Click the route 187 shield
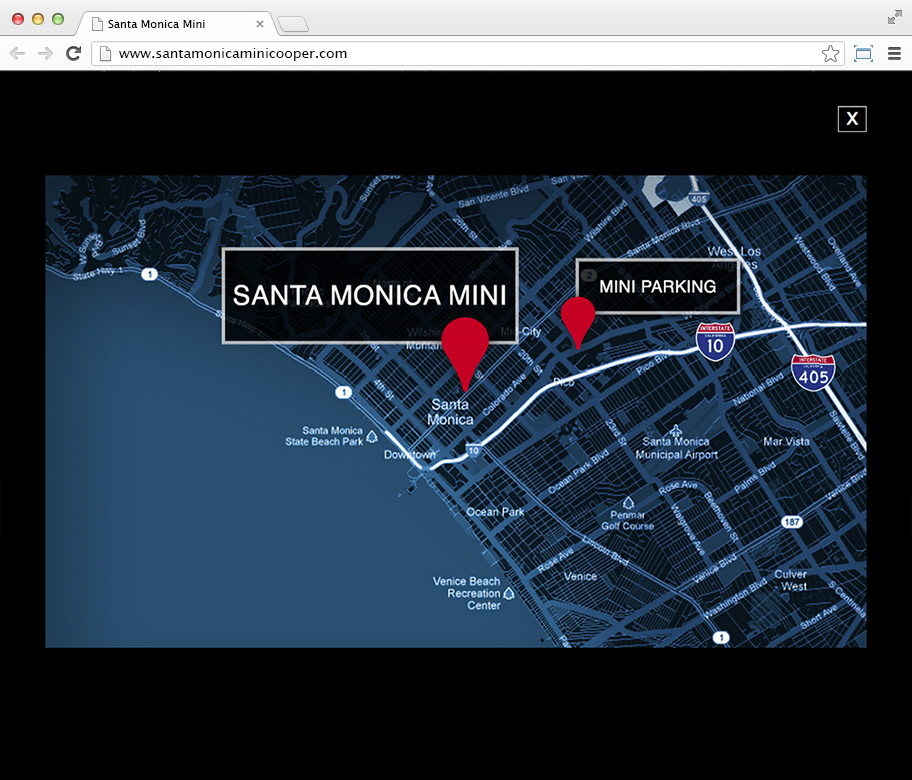This screenshot has width=912, height=780. point(792,522)
